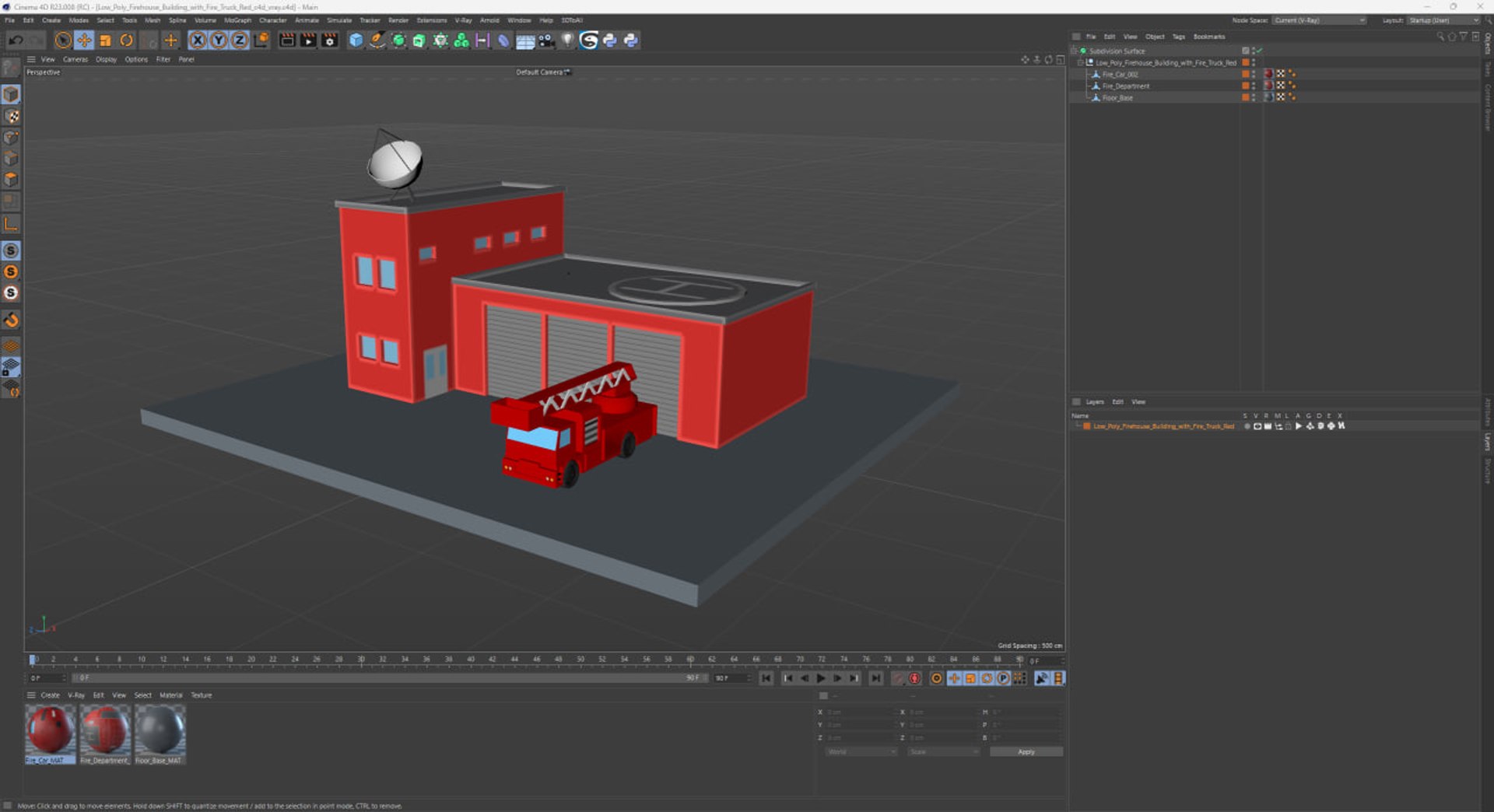Go to end of animation
This screenshot has height=812, width=1494.
(876, 679)
